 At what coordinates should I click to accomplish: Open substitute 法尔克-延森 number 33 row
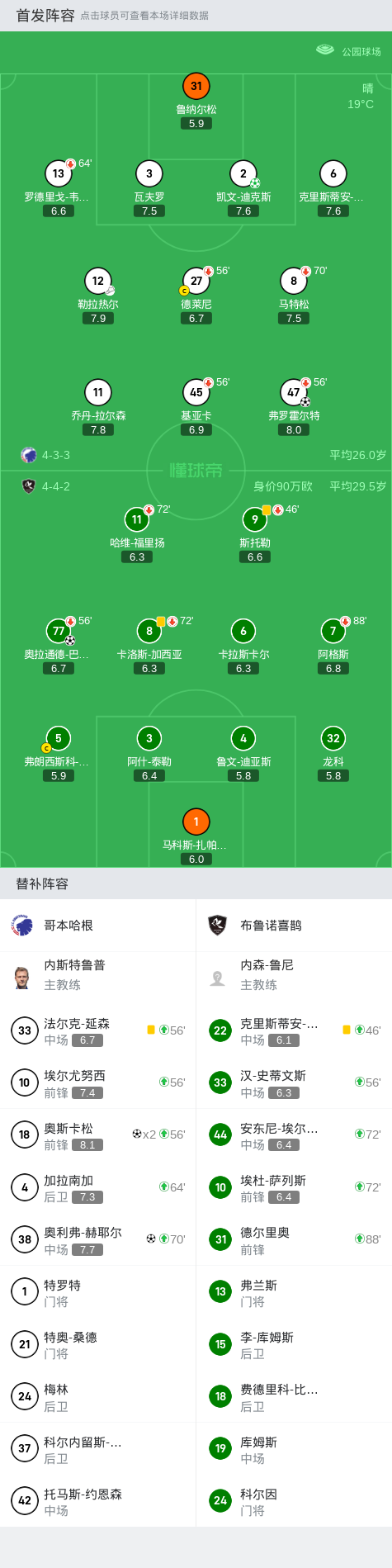98,1030
